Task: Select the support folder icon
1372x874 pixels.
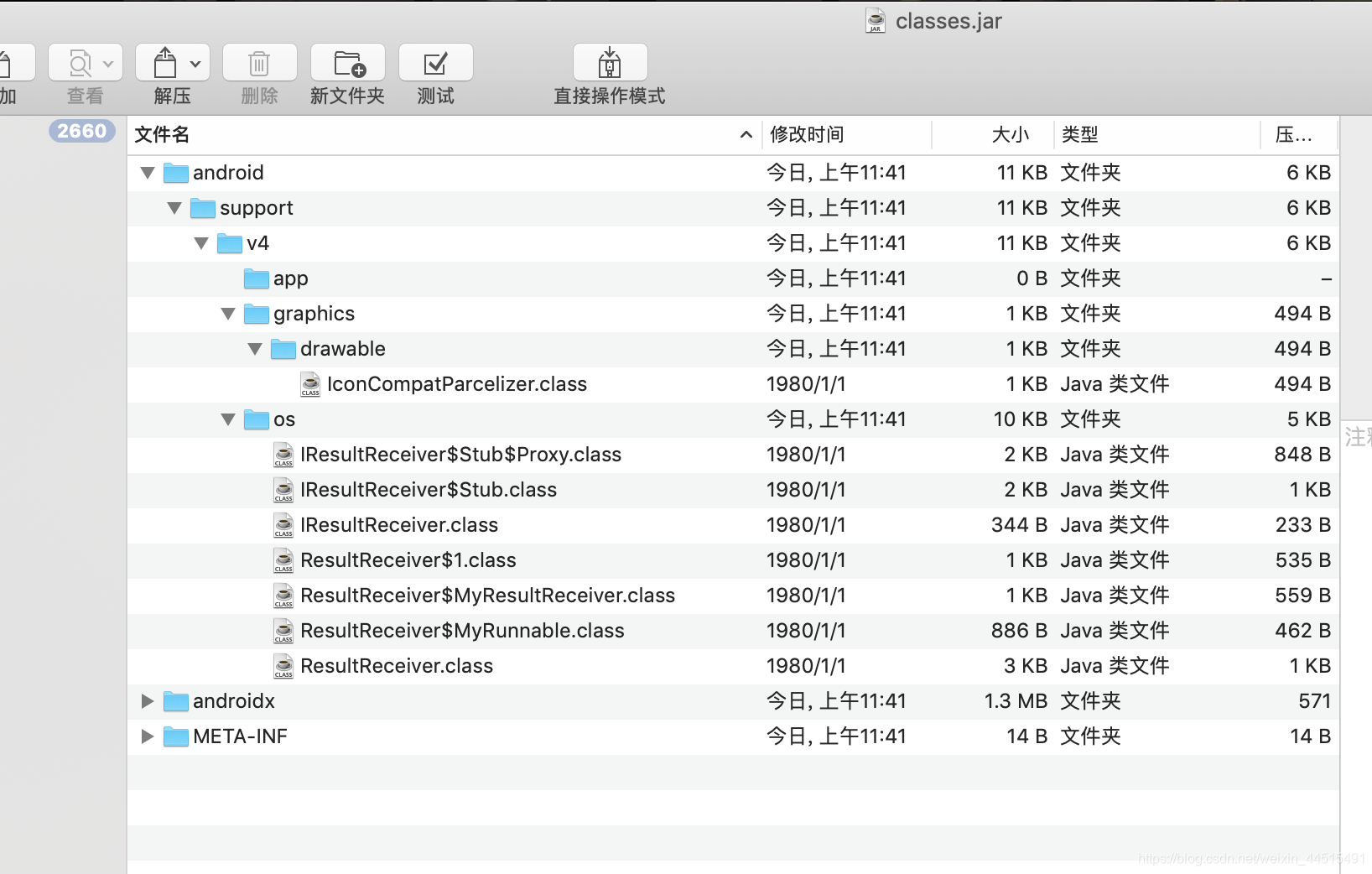Action: (x=203, y=208)
